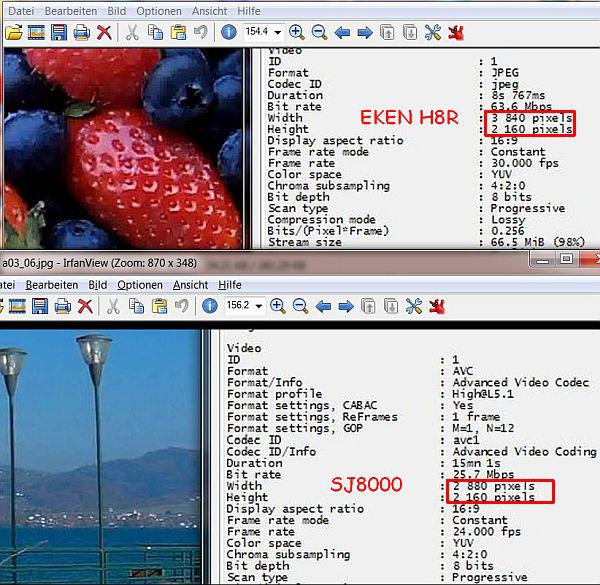Open Bearbeiten menu in lower window
The width and height of the screenshot is (600, 585).
tap(52, 285)
